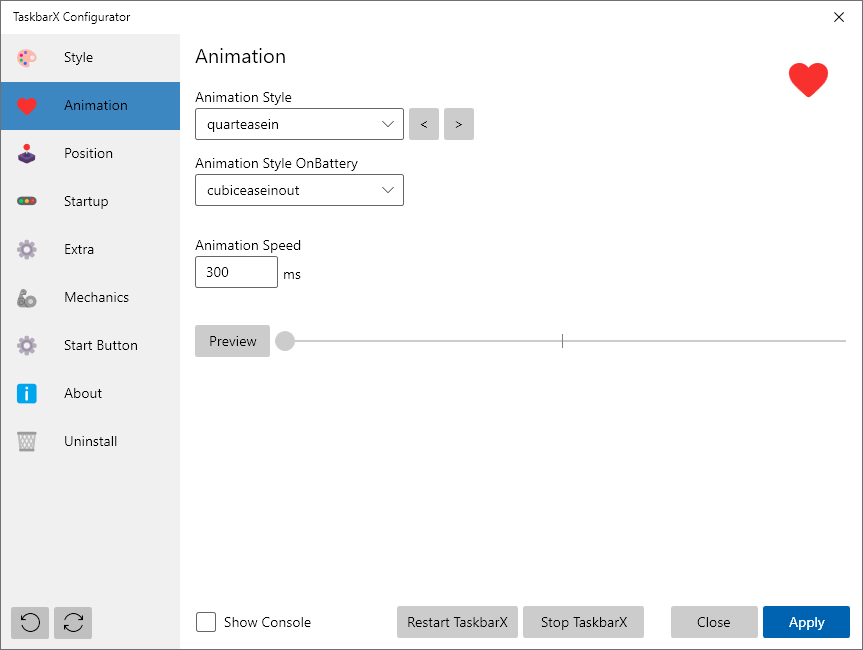863x650 pixels.
Task: Click the Animation Speed input field
Action: (236, 272)
